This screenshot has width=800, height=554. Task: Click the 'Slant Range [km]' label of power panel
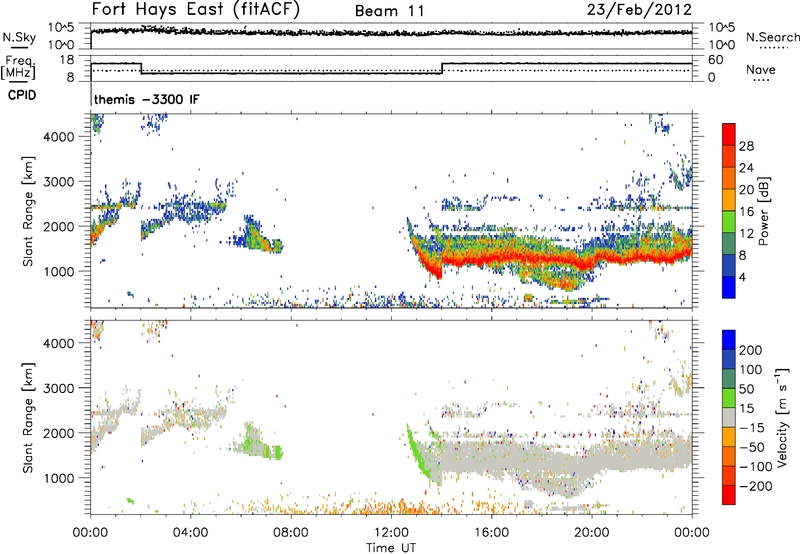tap(28, 211)
